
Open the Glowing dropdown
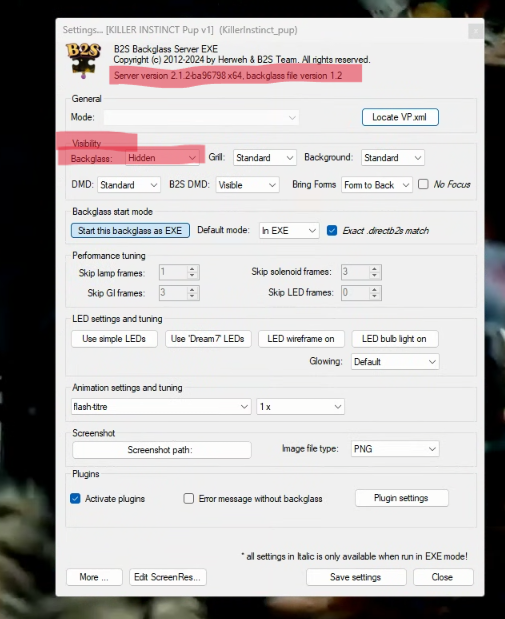pos(395,362)
